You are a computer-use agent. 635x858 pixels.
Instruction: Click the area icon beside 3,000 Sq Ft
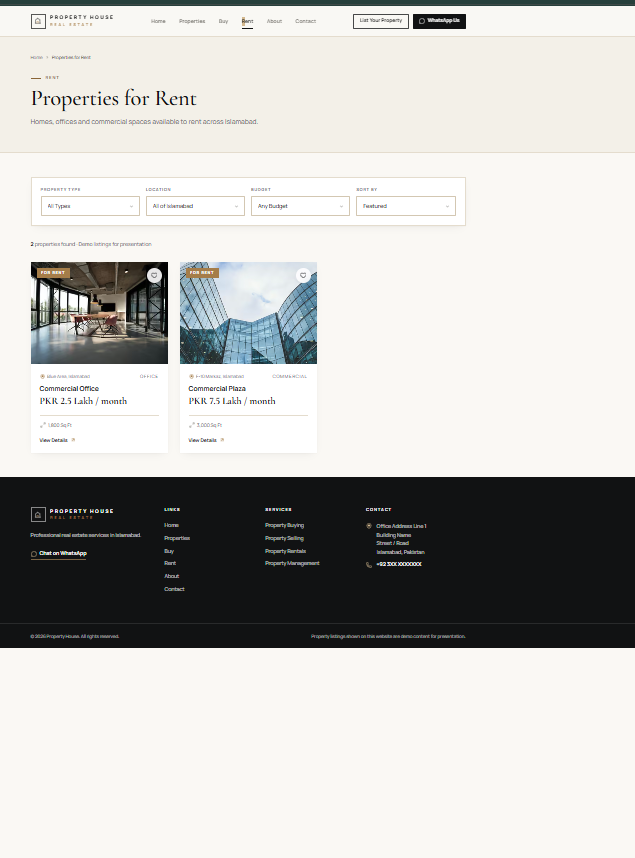coord(192,425)
